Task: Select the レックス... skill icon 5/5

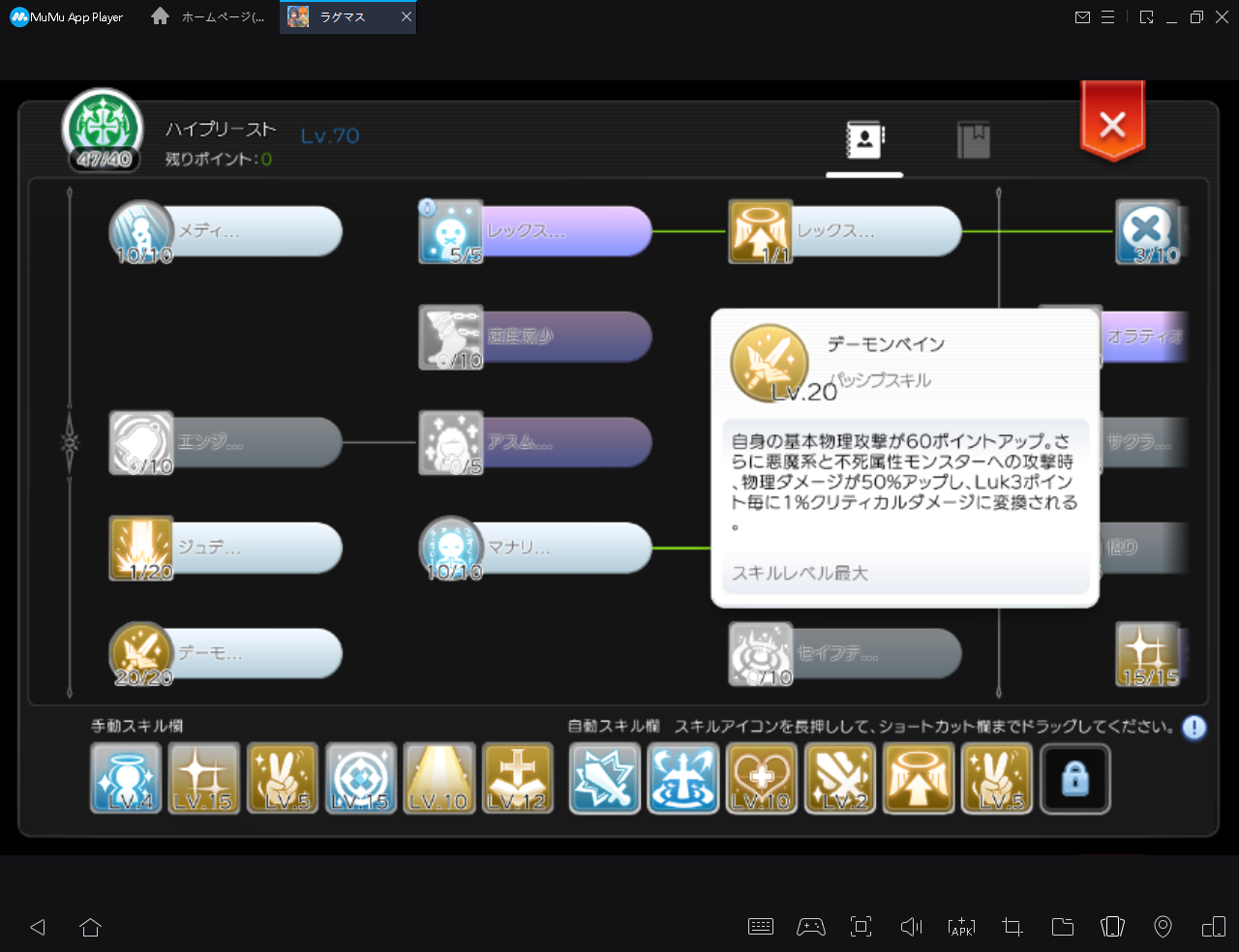Action: pyautogui.click(x=451, y=232)
